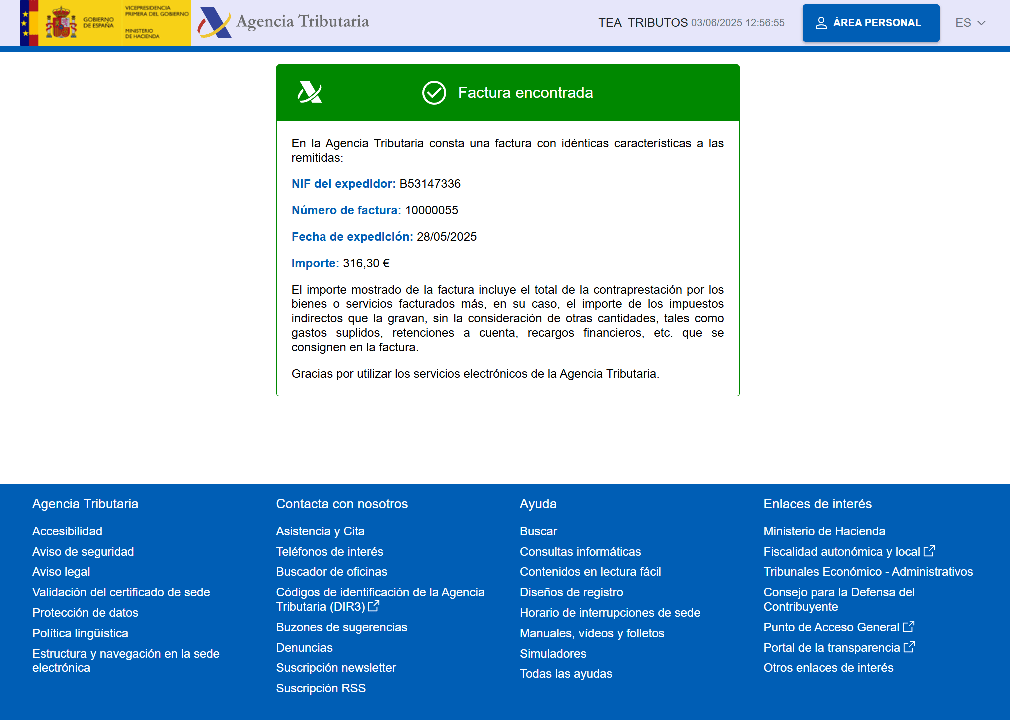Click external link icon beside Fiscalidad autonómica y local
Screen dimensions: 1010x720
point(930,551)
